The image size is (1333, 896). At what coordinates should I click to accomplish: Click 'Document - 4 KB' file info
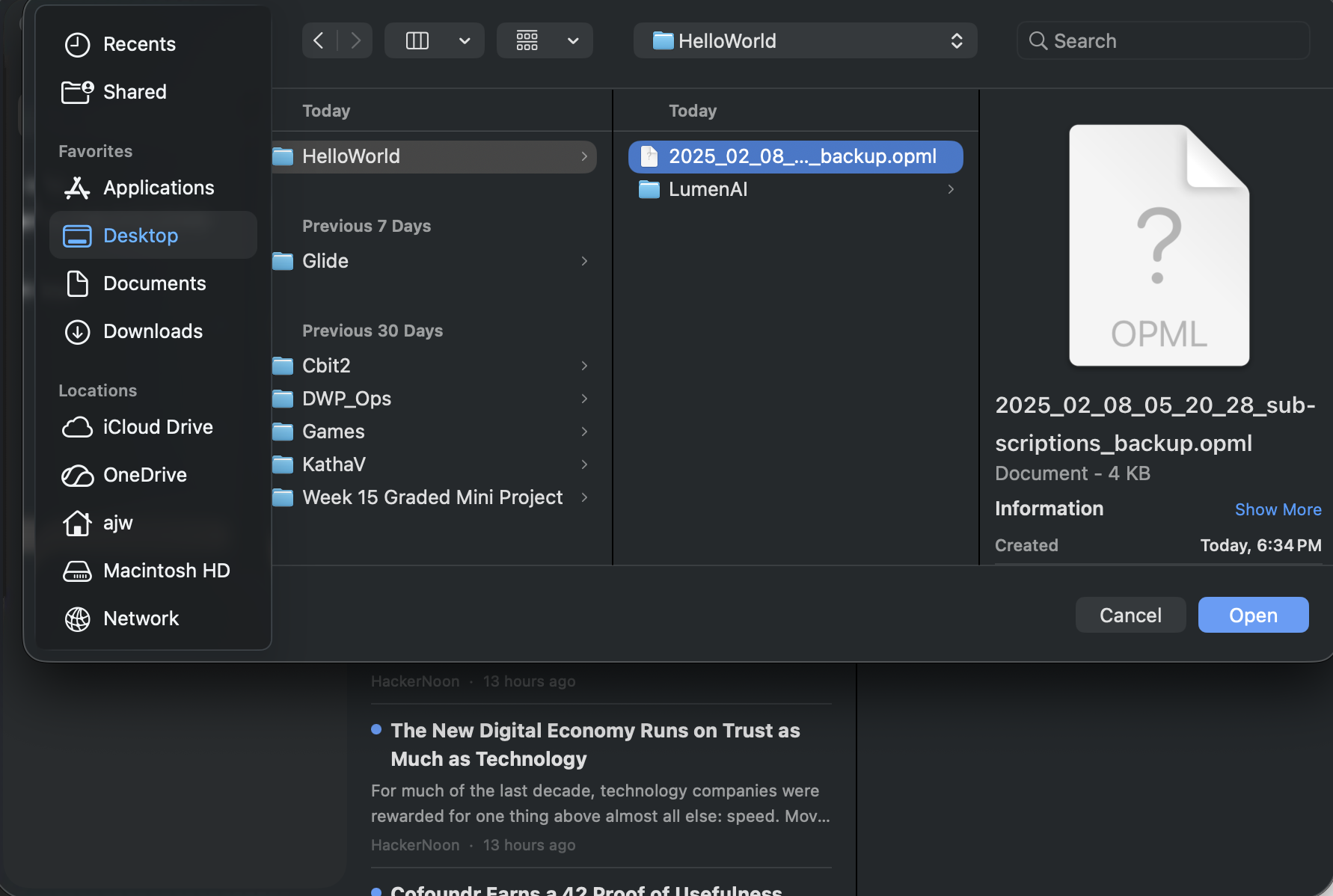coord(1073,473)
